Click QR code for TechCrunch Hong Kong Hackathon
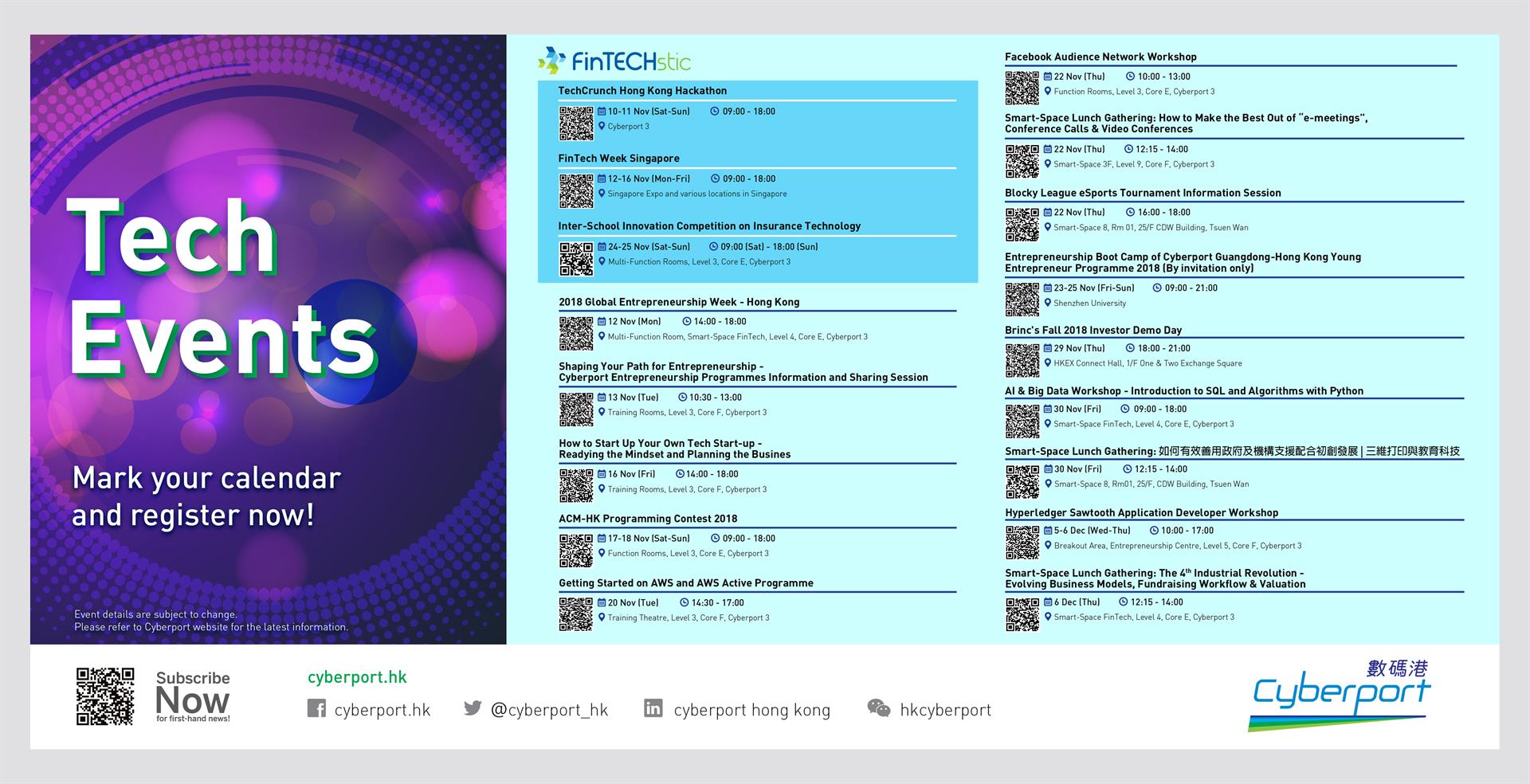The height and width of the screenshot is (784, 1530). (576, 123)
